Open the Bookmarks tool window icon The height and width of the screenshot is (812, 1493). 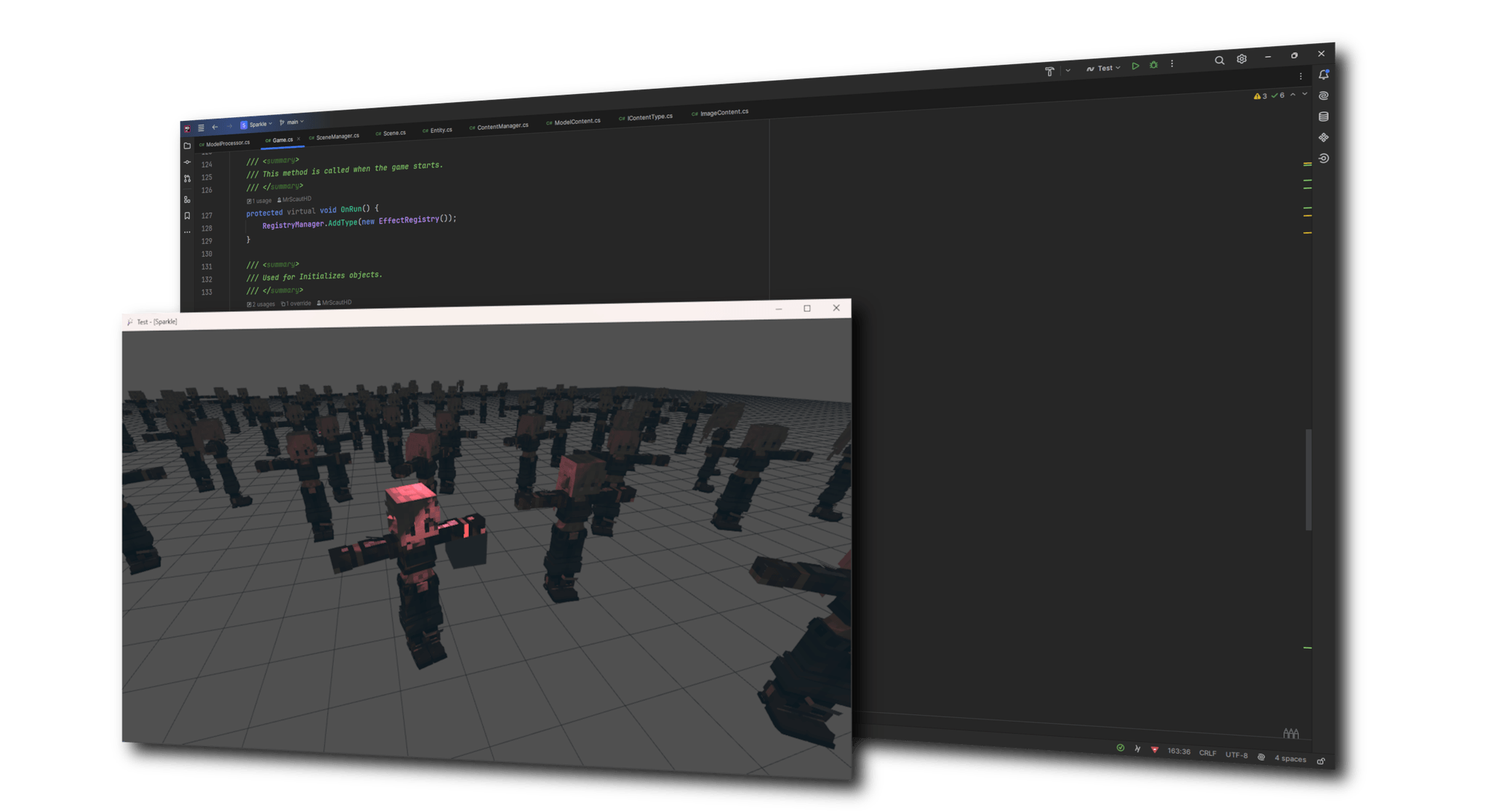pyautogui.click(x=187, y=216)
